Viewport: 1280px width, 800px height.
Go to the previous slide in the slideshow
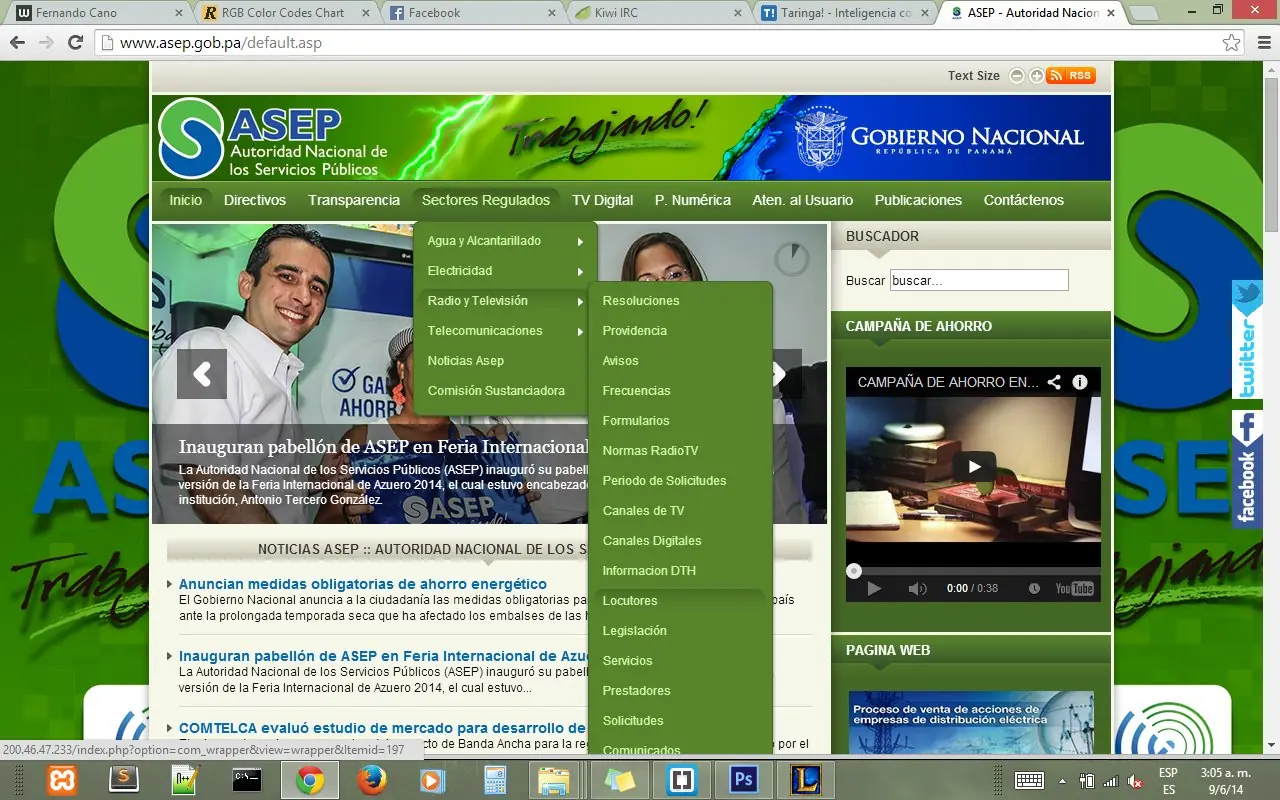[202, 374]
